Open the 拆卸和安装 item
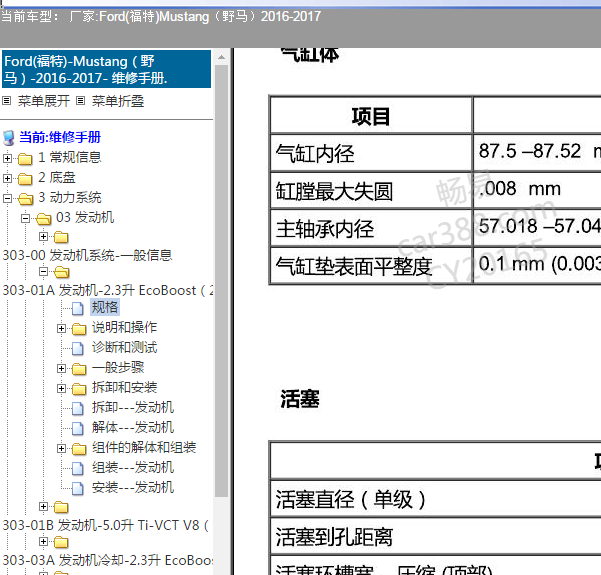 coord(124,387)
